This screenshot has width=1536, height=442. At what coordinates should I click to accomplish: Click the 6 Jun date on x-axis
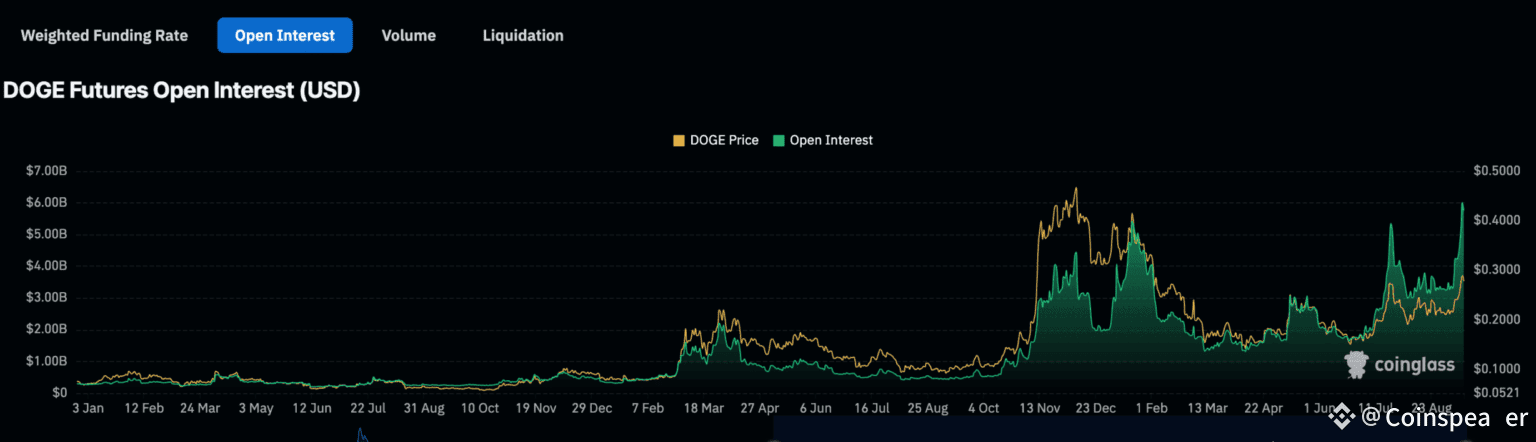816,409
